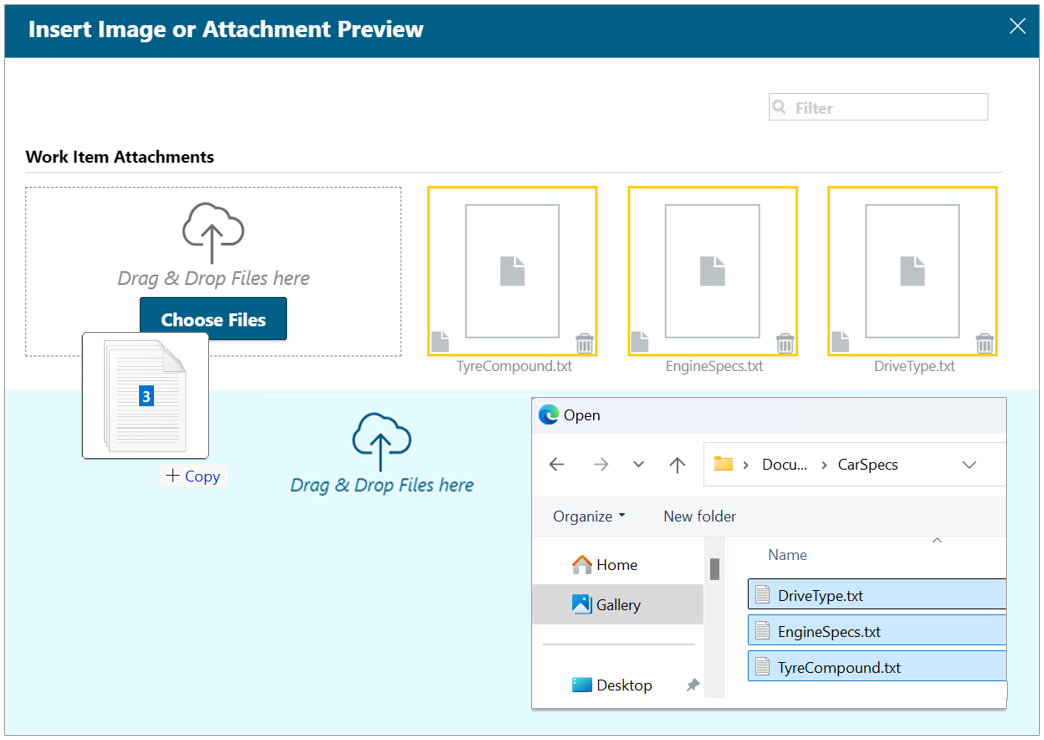Expand the chevron before CarSpecs in the path
Viewport: 1044px width, 740px height.
click(824, 464)
